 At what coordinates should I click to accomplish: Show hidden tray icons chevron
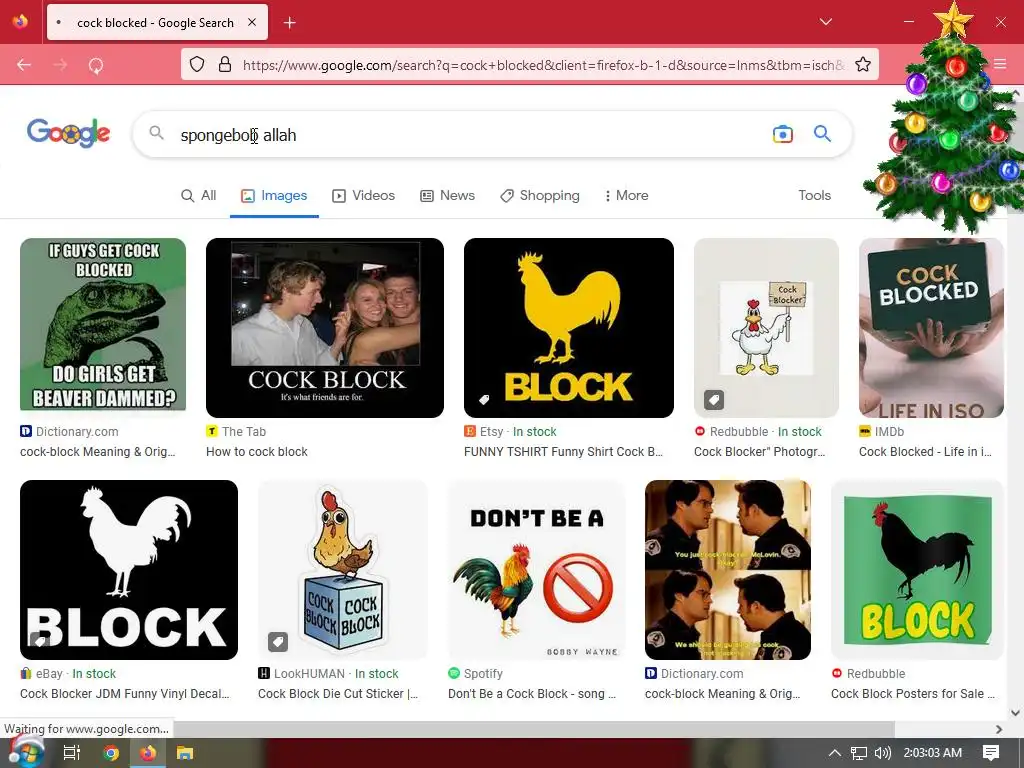[x=834, y=753]
